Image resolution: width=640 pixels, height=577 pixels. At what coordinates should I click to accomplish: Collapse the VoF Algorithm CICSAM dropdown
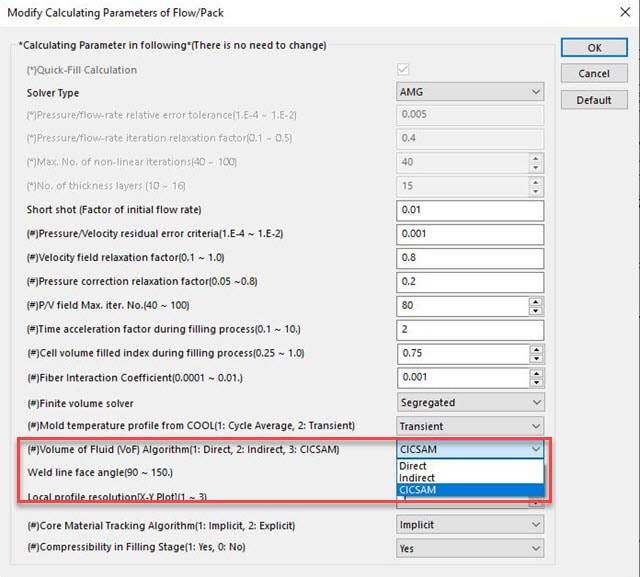470,449
